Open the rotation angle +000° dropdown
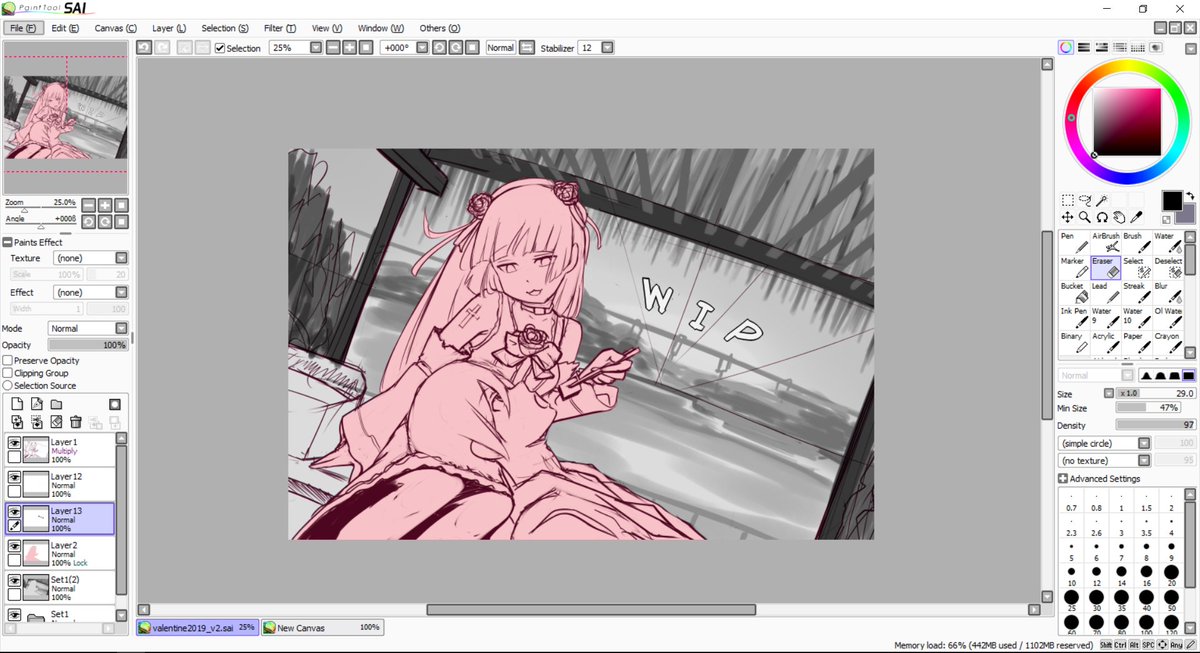The width and height of the screenshot is (1200, 653). pos(422,47)
